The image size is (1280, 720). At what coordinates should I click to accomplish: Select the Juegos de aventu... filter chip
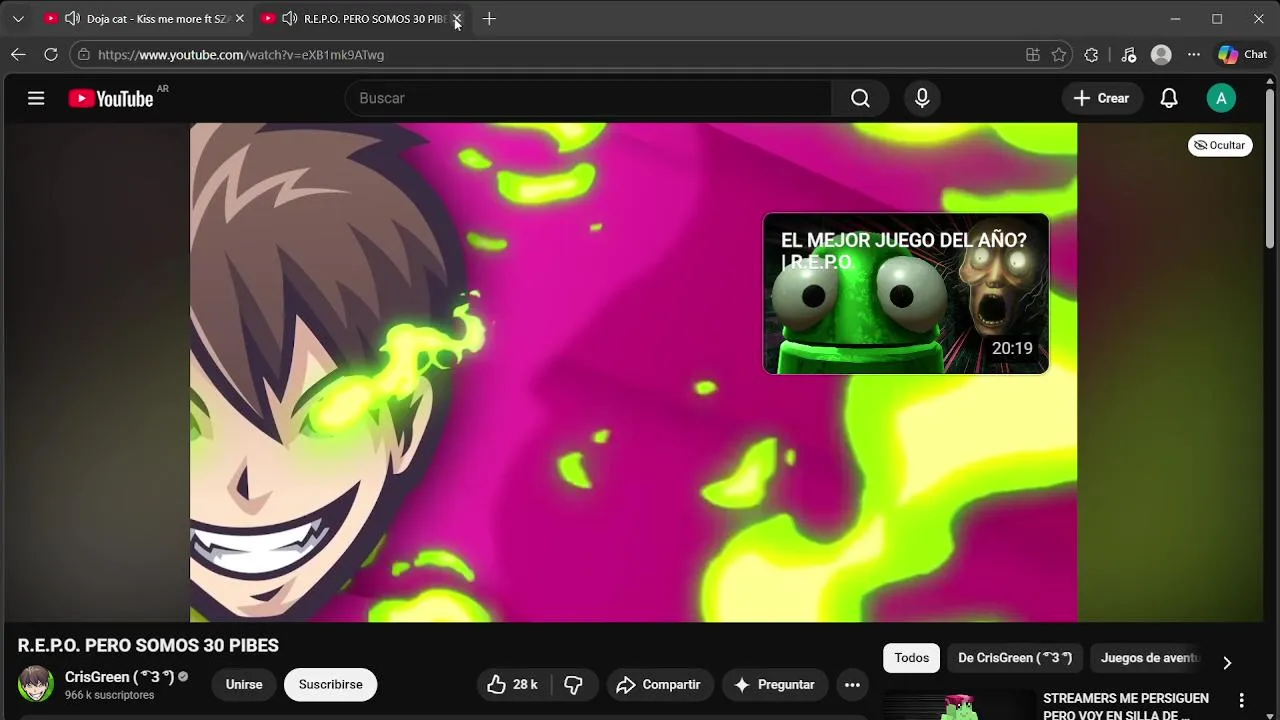tap(1150, 658)
